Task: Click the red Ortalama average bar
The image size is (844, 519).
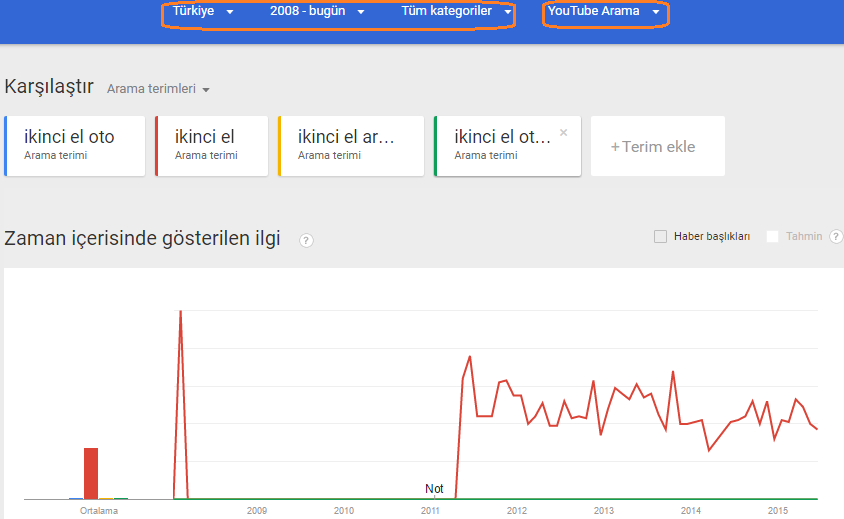Action: (91, 473)
